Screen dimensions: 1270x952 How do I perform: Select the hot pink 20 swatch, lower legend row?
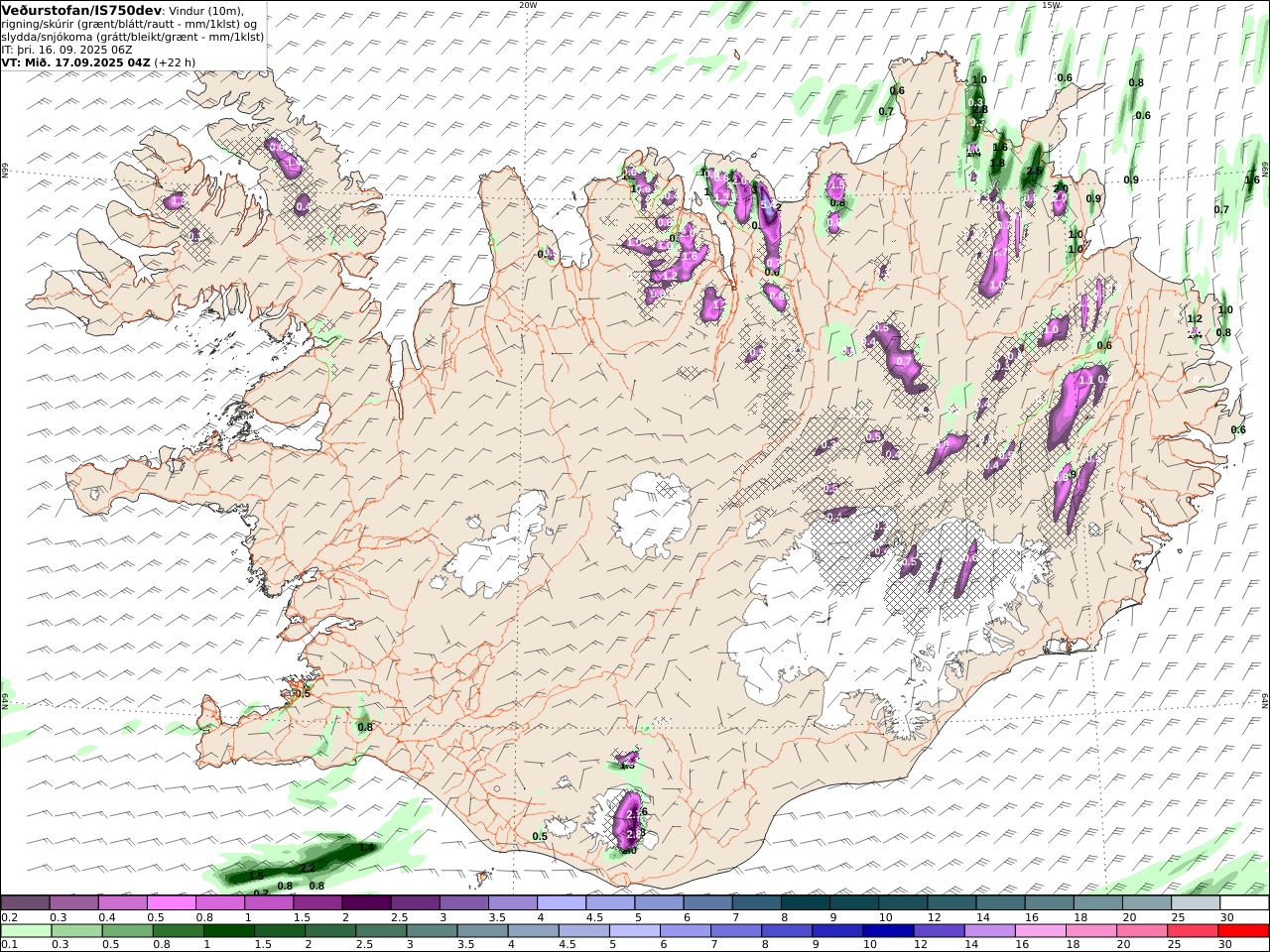(x=1142, y=931)
